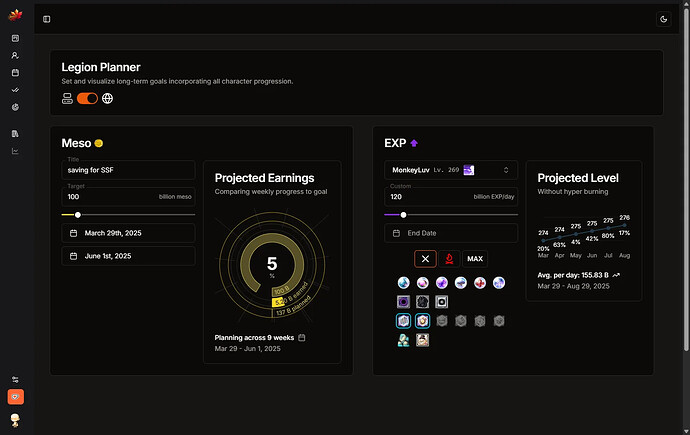The width and height of the screenshot is (690, 435).
Task: Open the MonkeyLuv character dropdown
Action: click(450, 171)
